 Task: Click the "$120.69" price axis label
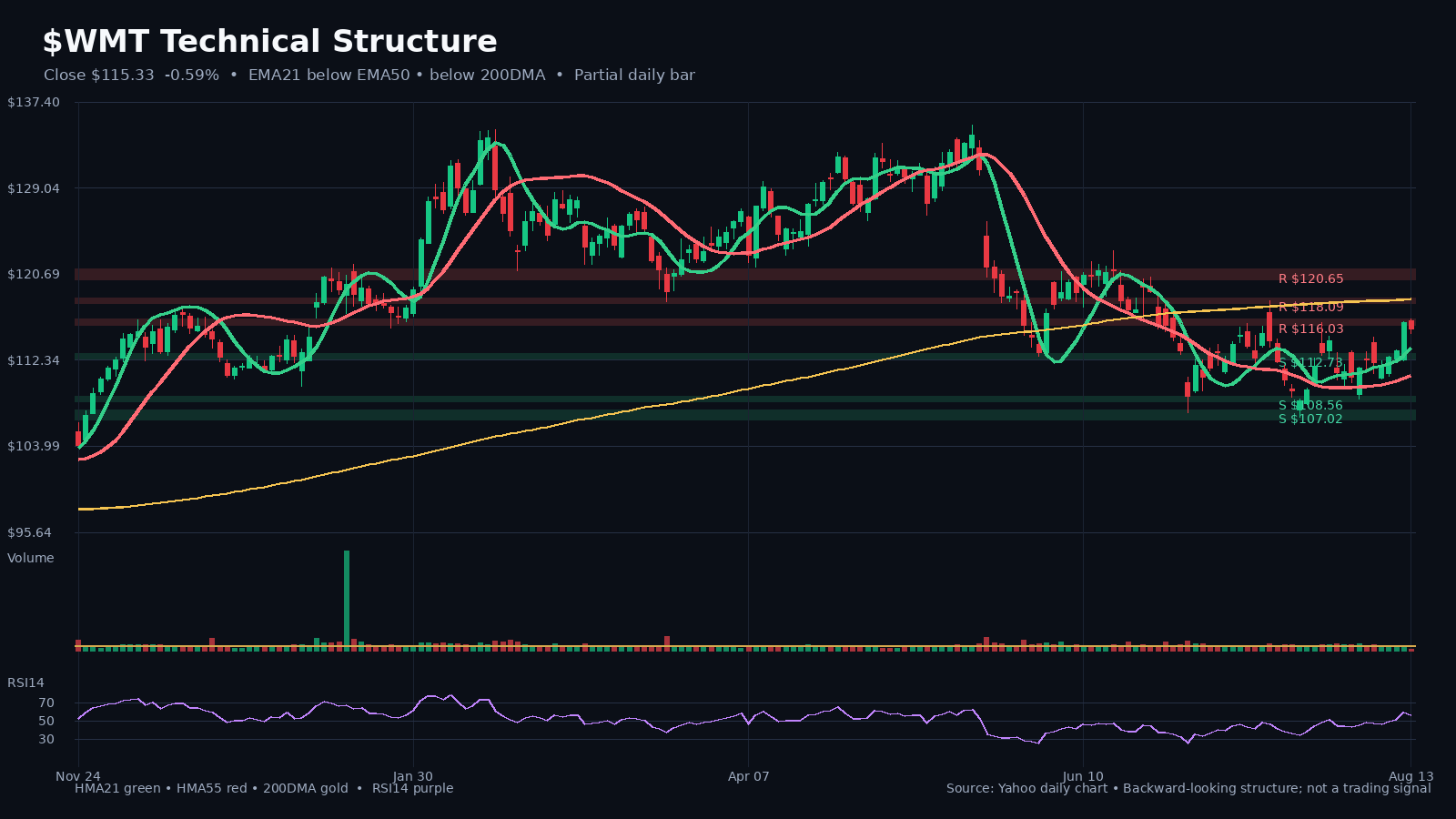[x=34, y=274]
